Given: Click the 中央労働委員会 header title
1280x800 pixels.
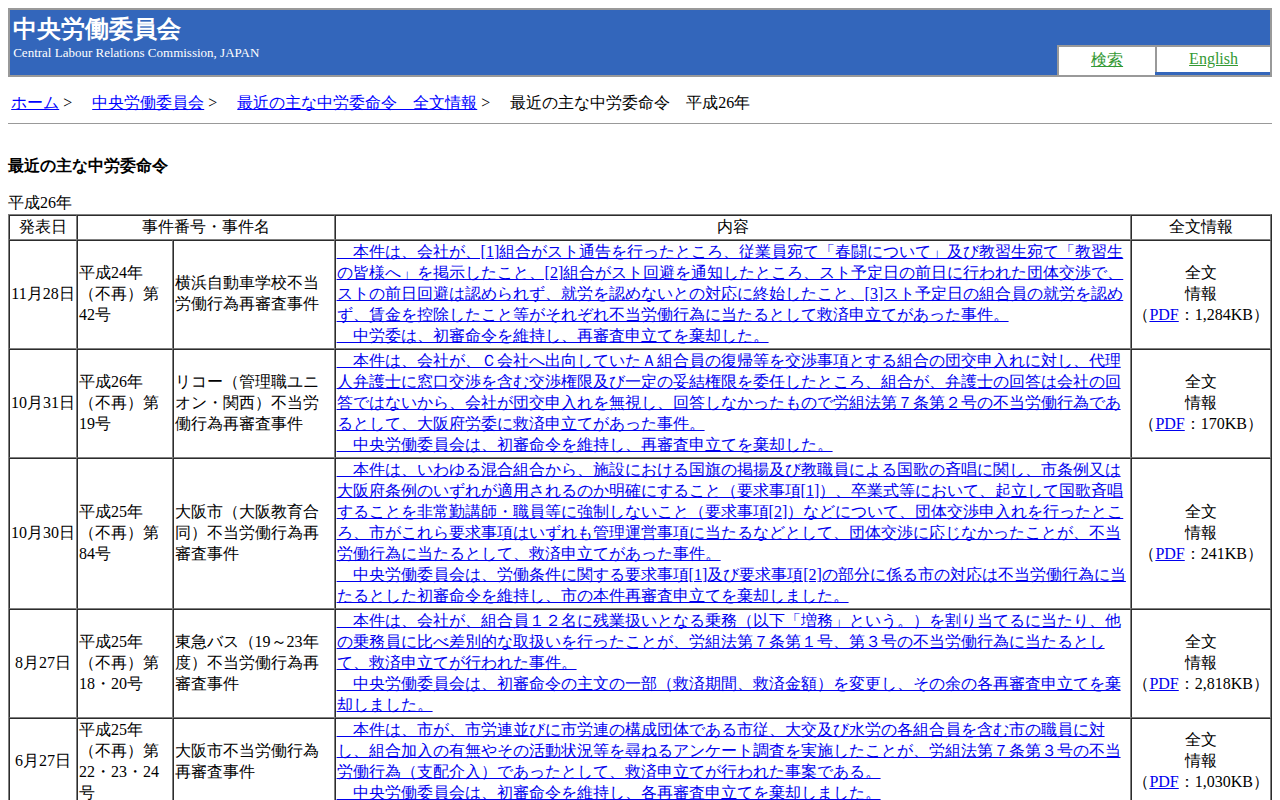Looking at the screenshot, I should coord(97,29).
